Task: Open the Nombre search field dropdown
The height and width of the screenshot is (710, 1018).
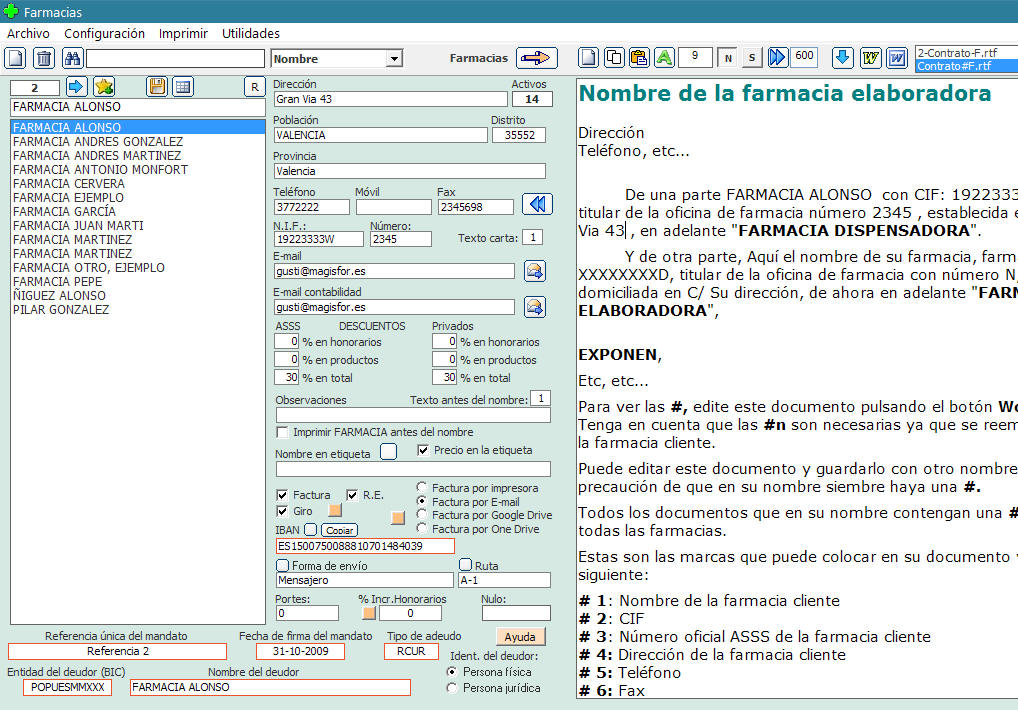Action: [394, 59]
